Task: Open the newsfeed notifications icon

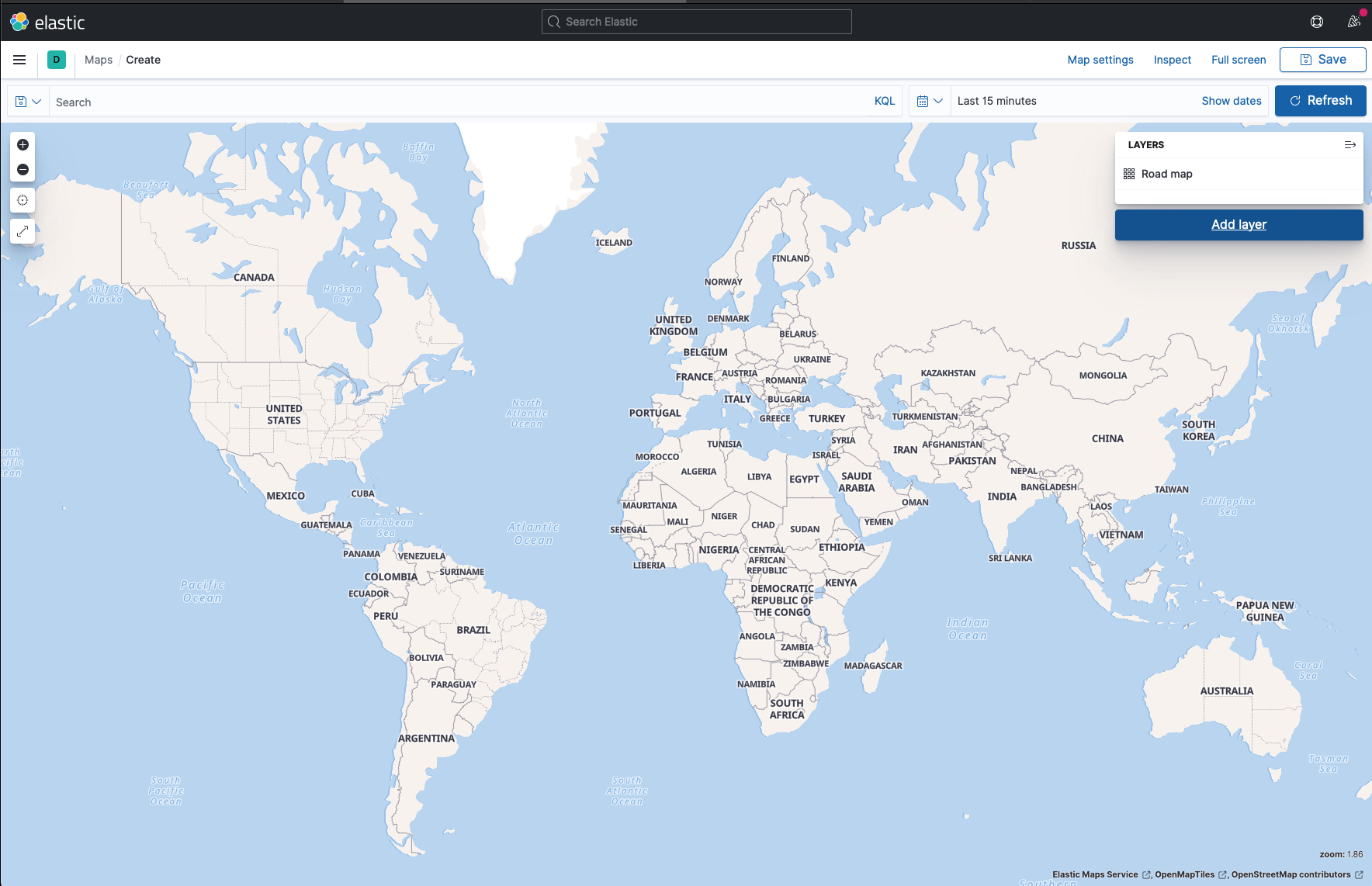Action: pos(1354,22)
